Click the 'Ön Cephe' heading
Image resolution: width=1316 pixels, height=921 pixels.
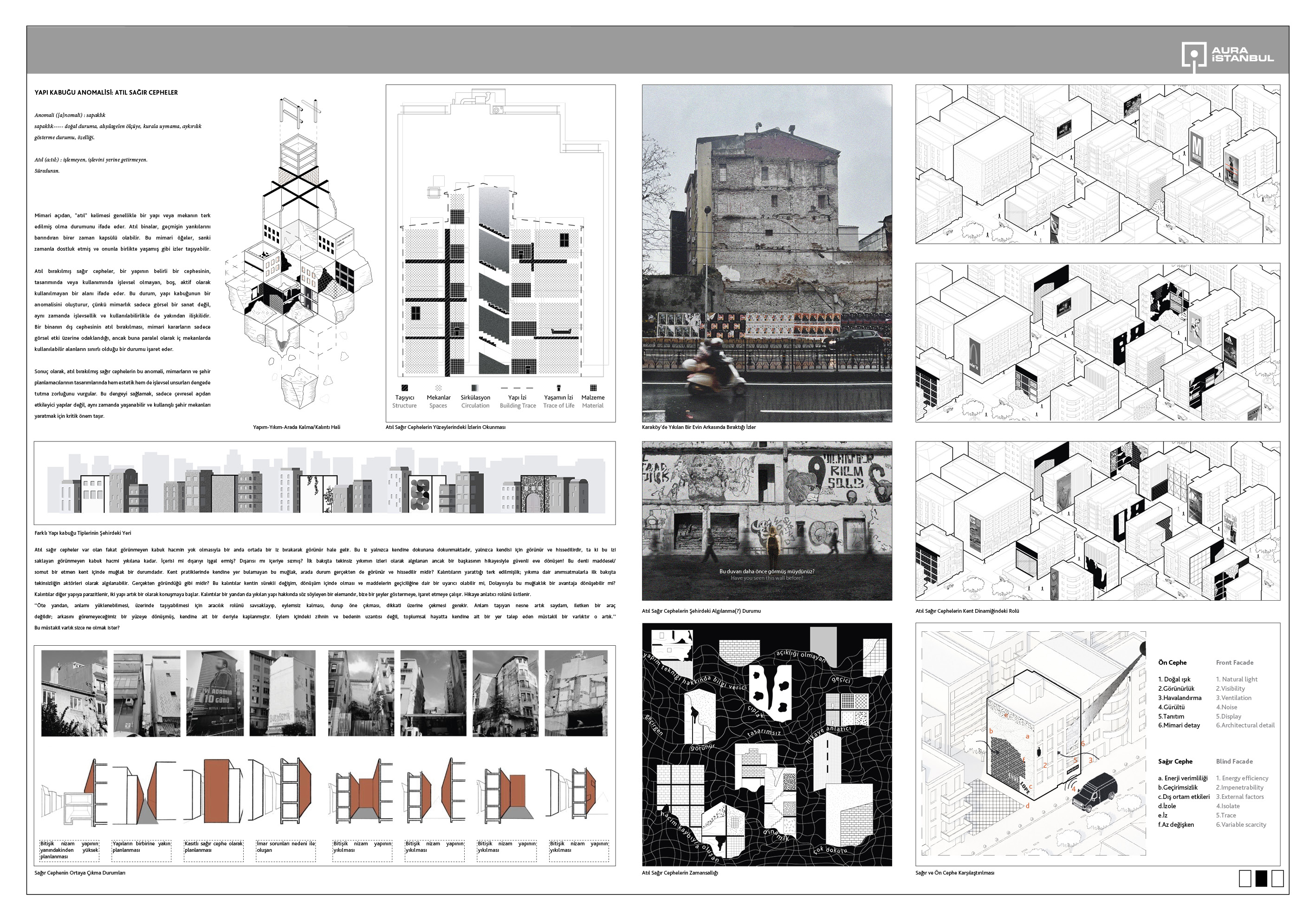(x=1172, y=662)
